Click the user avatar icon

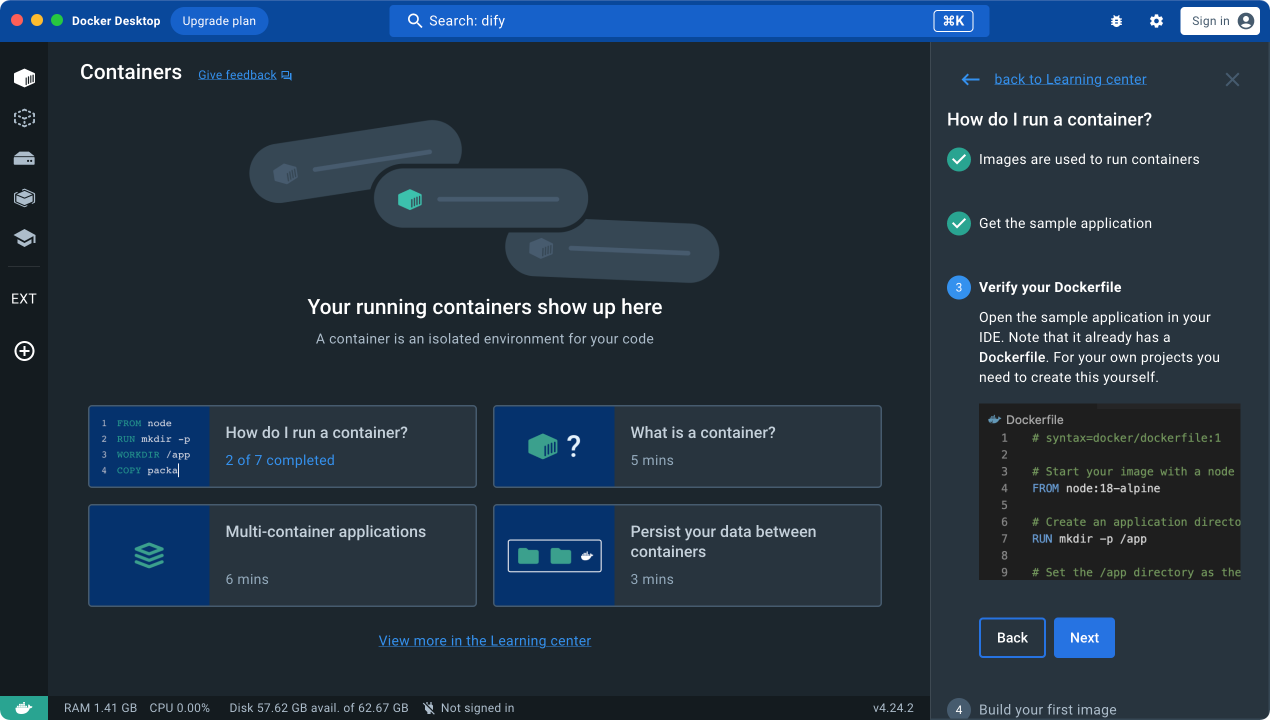coord(1245,21)
